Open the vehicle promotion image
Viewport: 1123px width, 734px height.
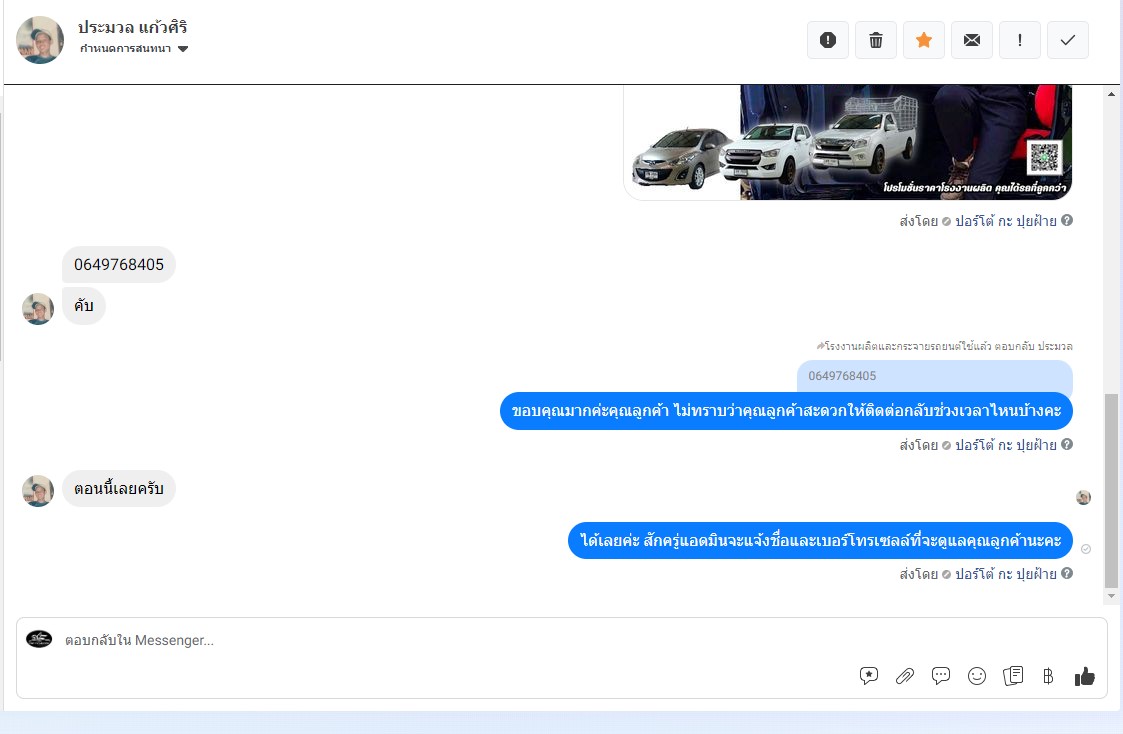[848, 142]
